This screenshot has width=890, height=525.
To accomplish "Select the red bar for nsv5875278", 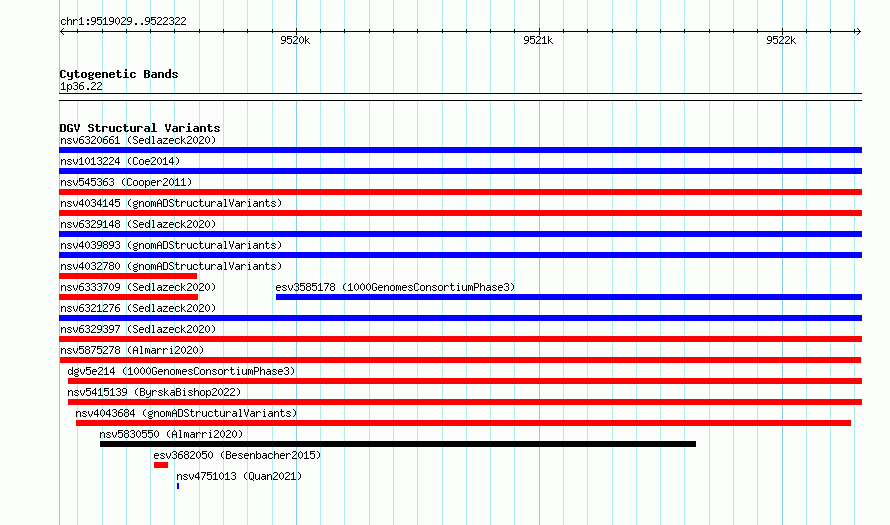I will (460, 360).
